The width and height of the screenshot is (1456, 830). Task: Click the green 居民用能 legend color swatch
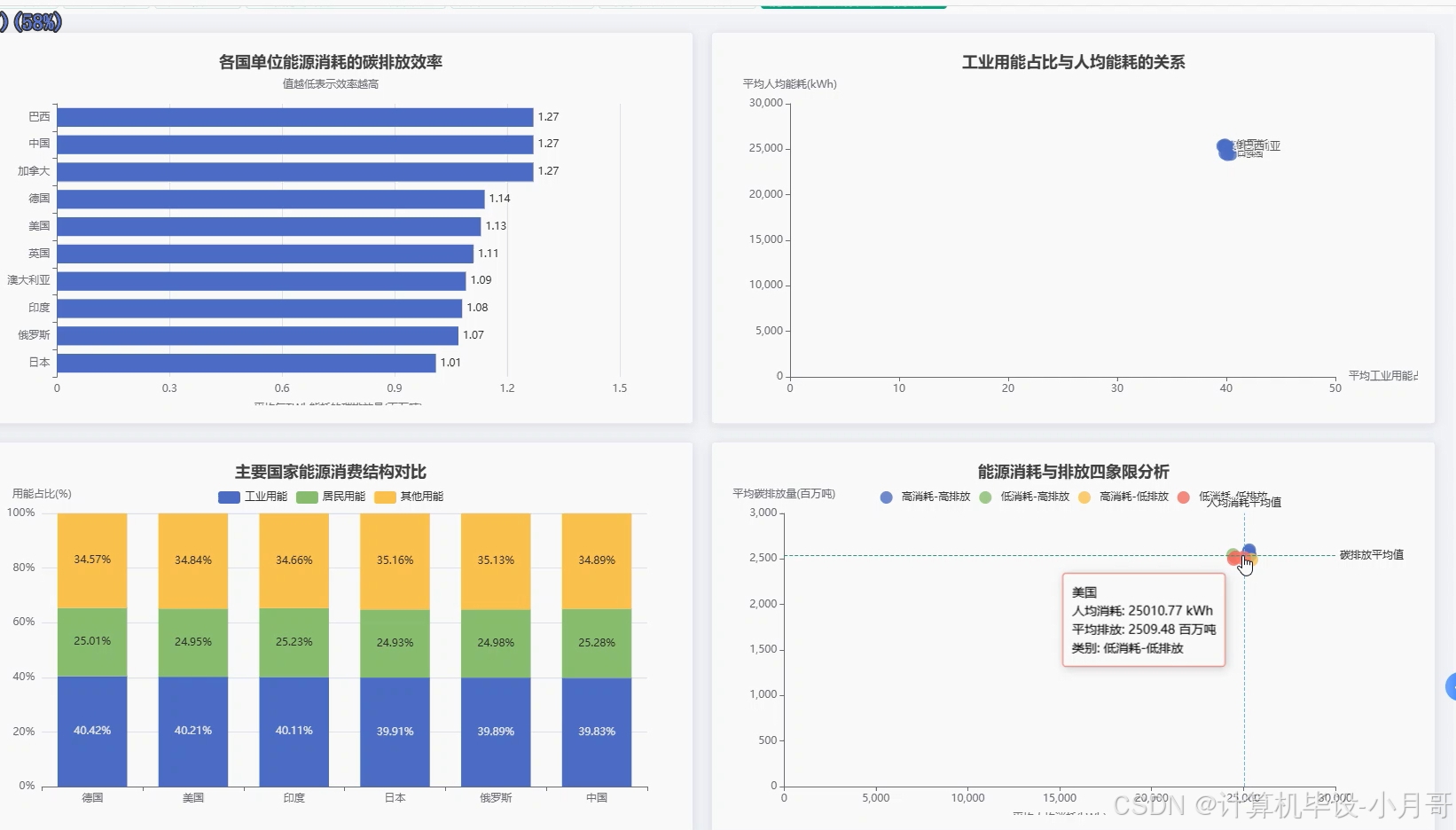307,497
